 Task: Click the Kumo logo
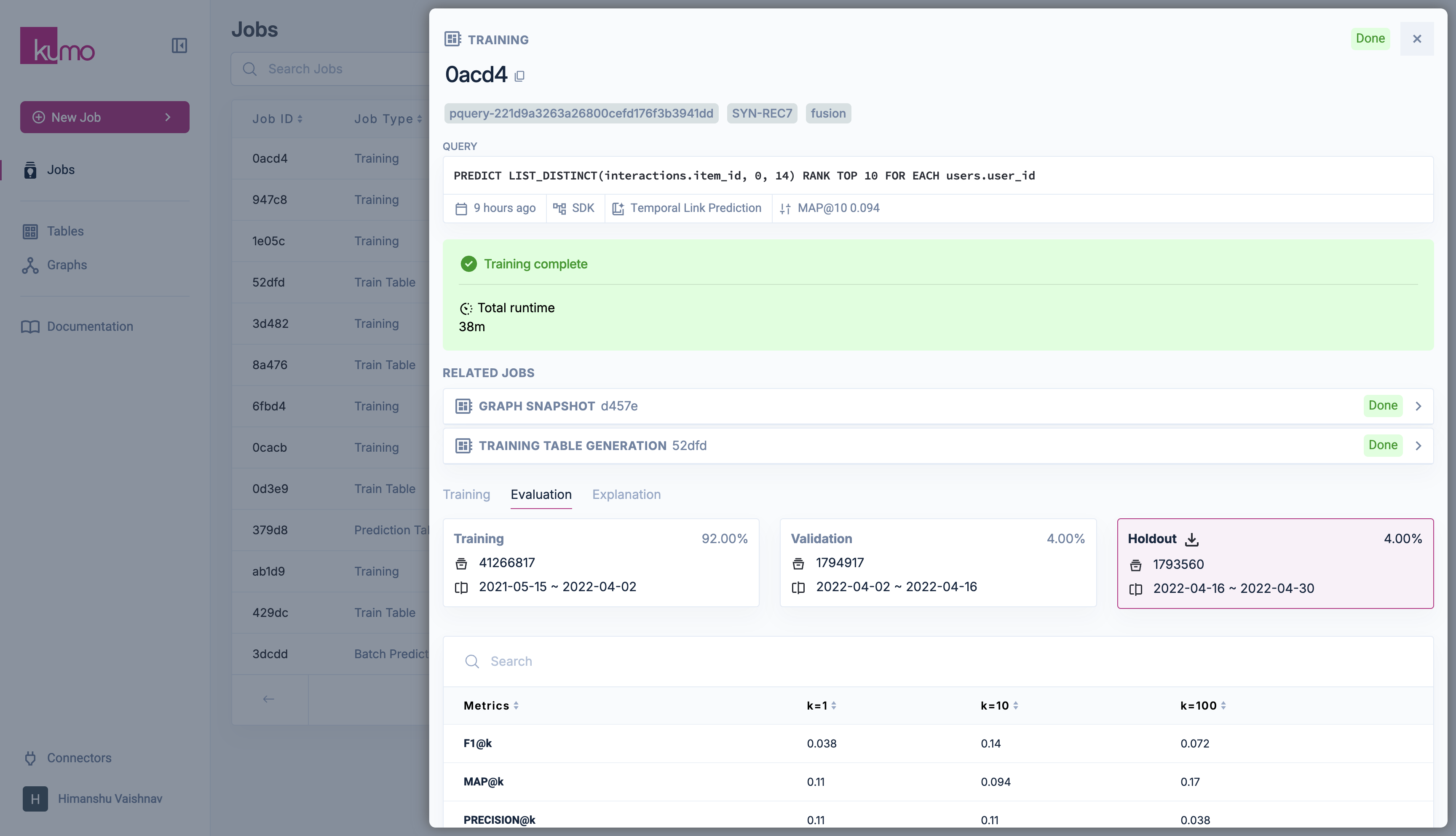(x=57, y=46)
